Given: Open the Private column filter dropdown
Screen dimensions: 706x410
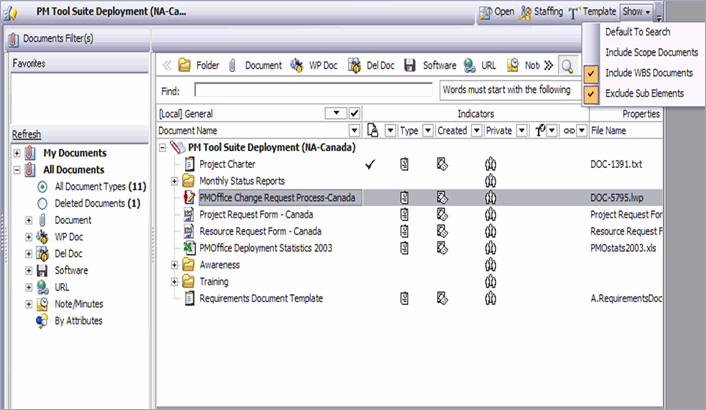Looking at the screenshot, I should [522, 131].
